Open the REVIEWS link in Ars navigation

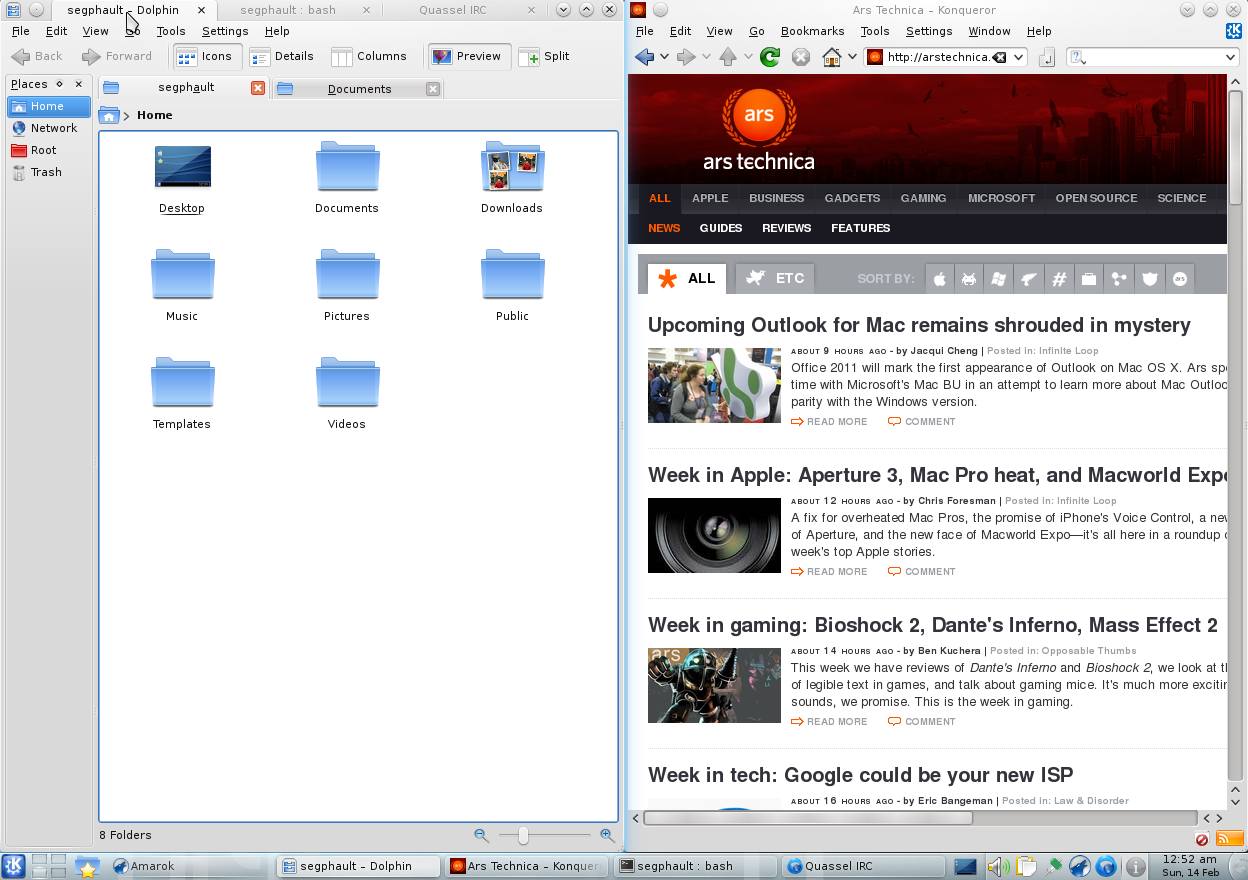click(x=786, y=228)
